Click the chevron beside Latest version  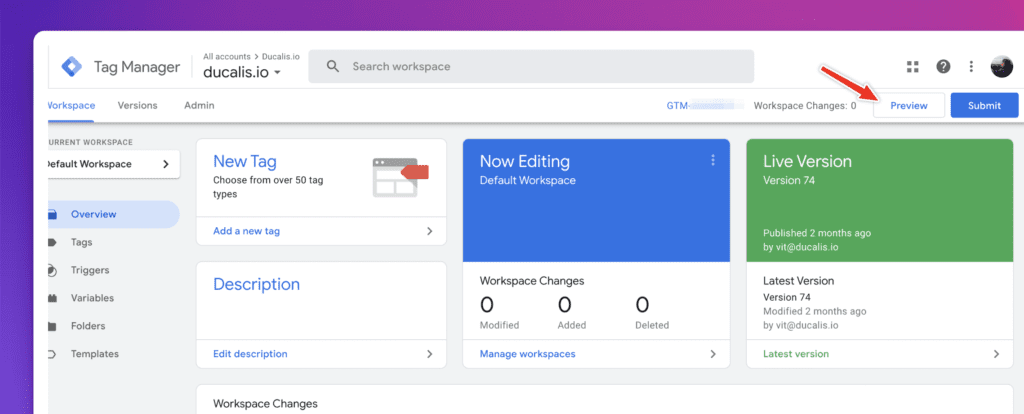point(997,354)
